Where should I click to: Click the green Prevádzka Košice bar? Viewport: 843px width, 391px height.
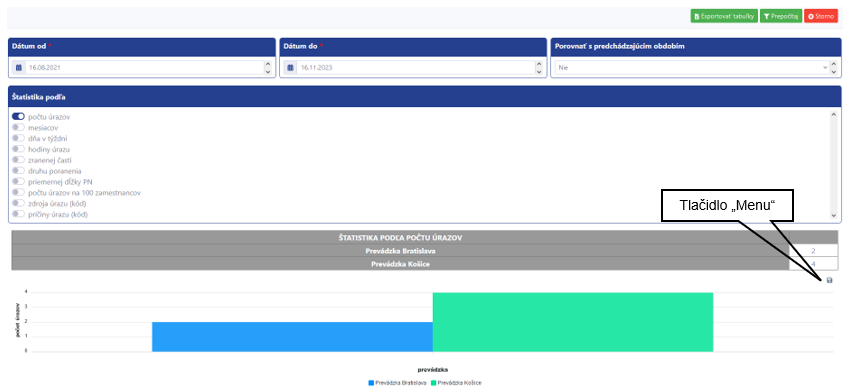pyautogui.click(x=573, y=322)
